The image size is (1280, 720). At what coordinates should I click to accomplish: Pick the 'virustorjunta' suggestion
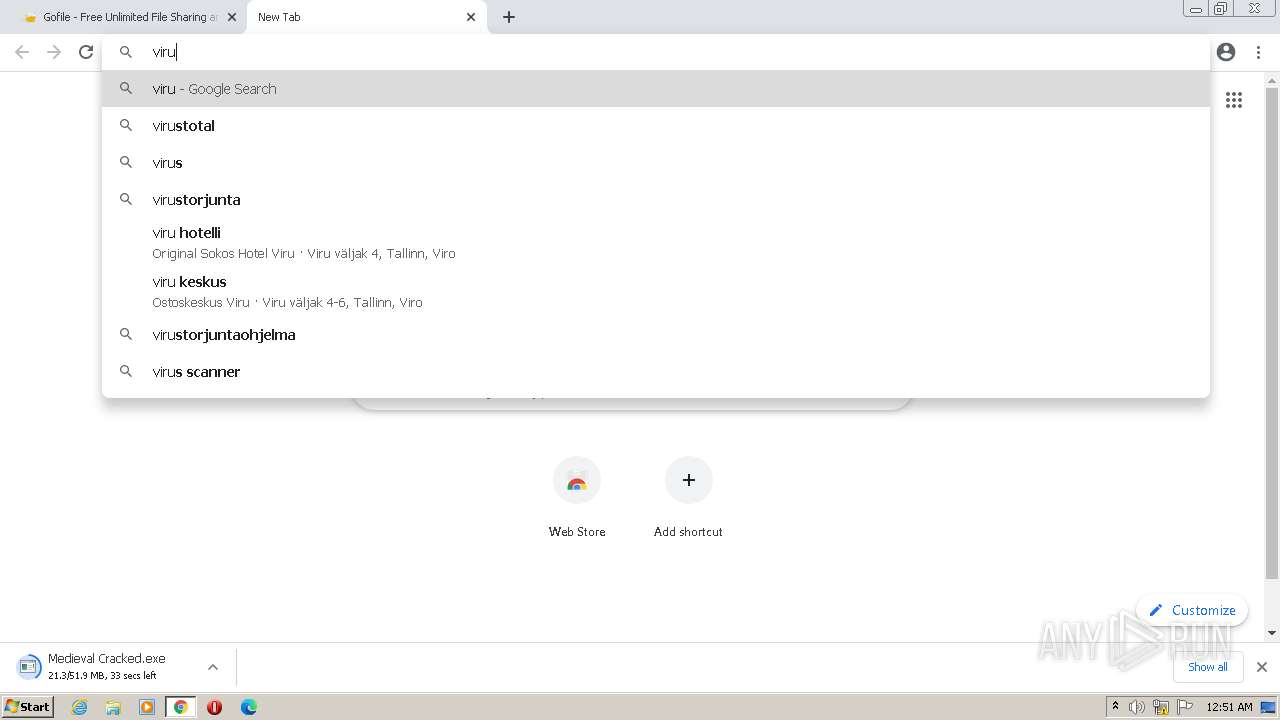point(656,200)
